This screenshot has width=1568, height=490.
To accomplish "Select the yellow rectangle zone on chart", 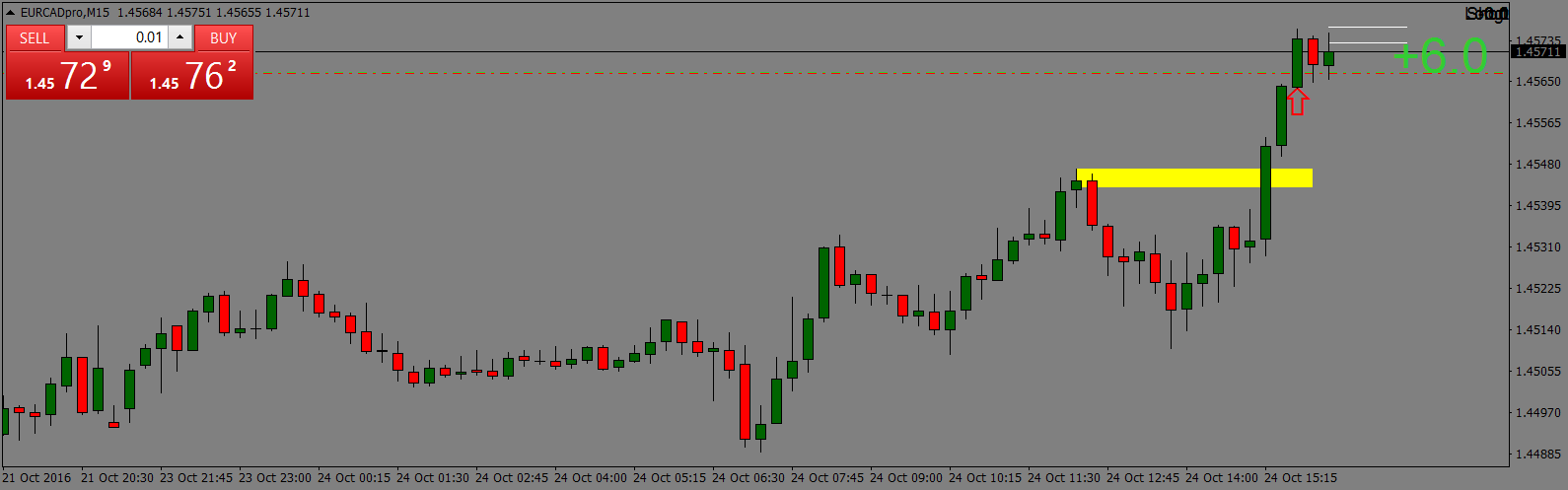I will (1194, 177).
